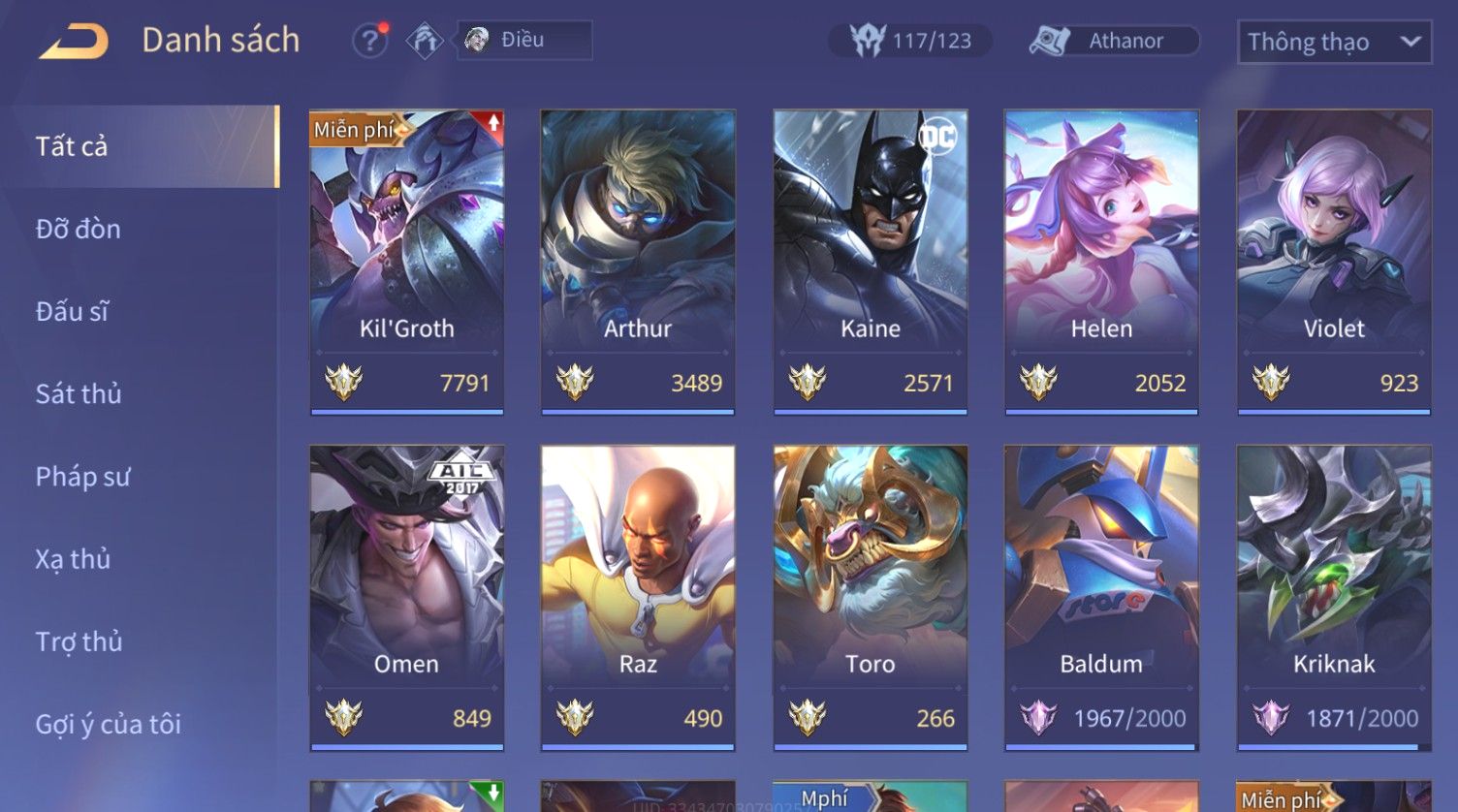Click the DC logo on Kaine's card
This screenshot has height=812, width=1458.
[x=937, y=137]
